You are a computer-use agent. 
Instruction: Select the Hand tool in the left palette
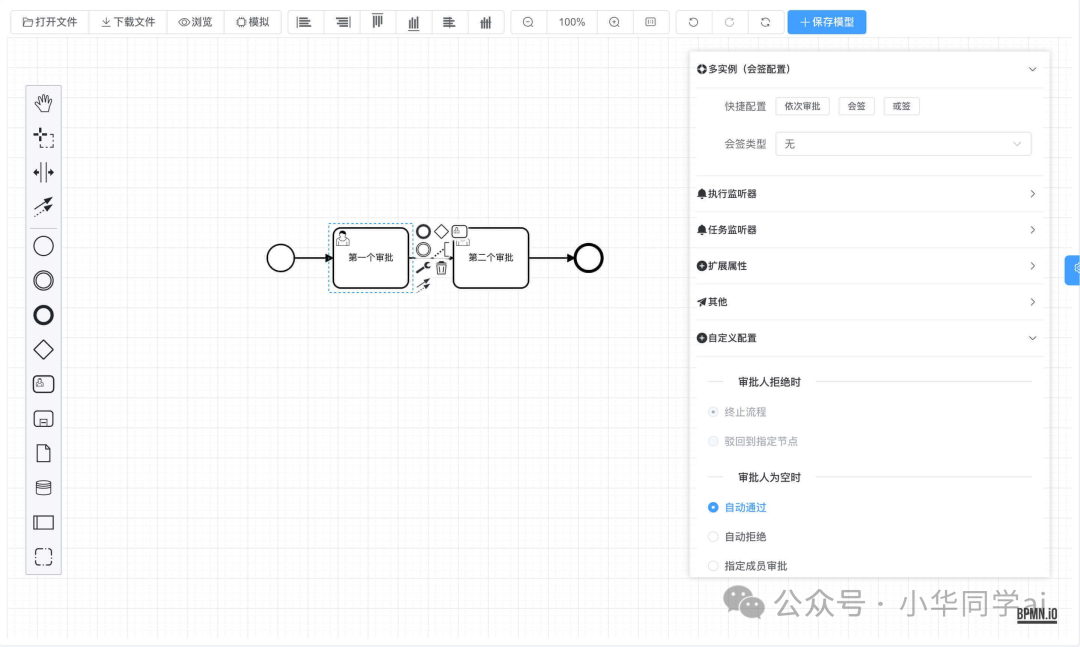tap(43, 103)
